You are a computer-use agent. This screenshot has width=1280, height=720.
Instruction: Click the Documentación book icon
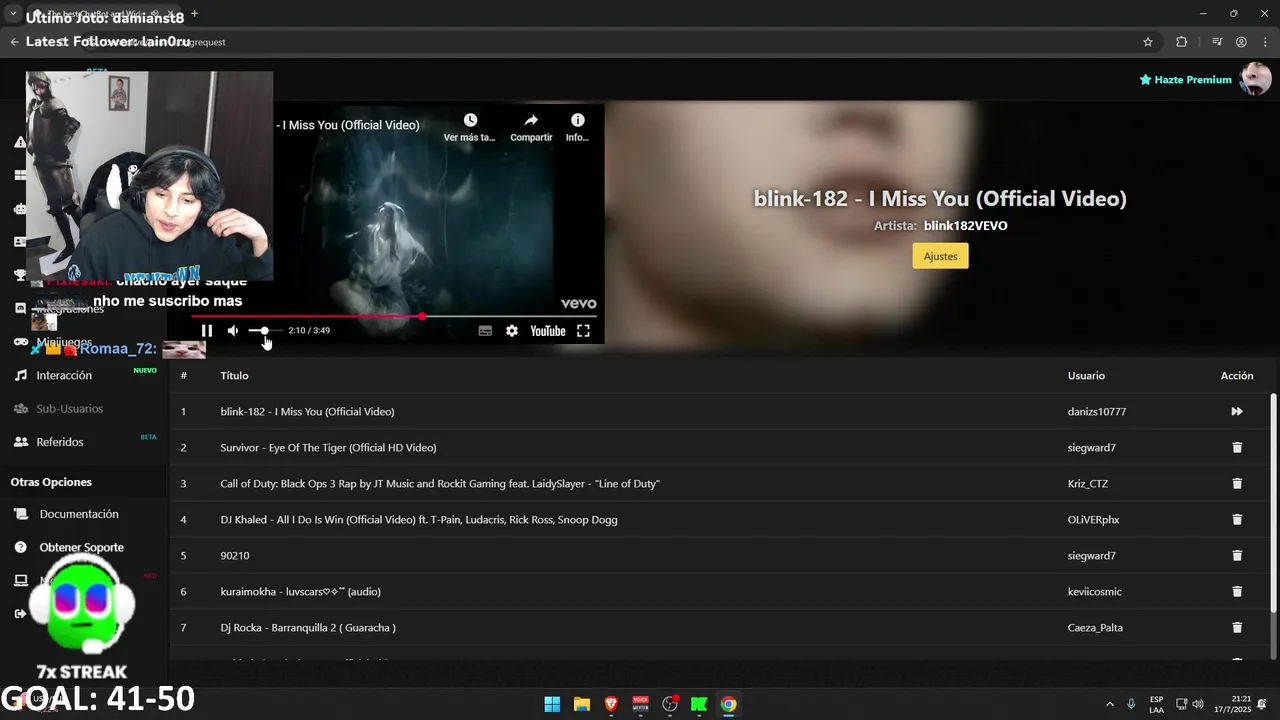20,514
